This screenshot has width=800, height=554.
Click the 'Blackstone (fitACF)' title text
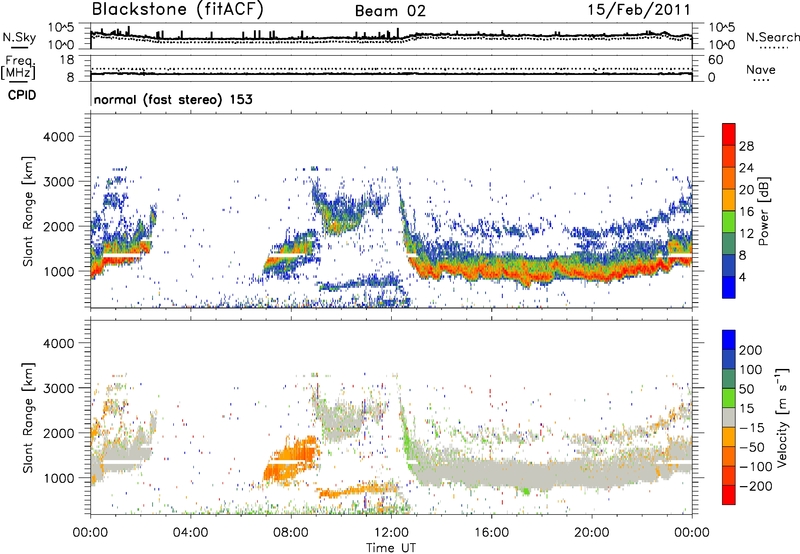coord(178,9)
